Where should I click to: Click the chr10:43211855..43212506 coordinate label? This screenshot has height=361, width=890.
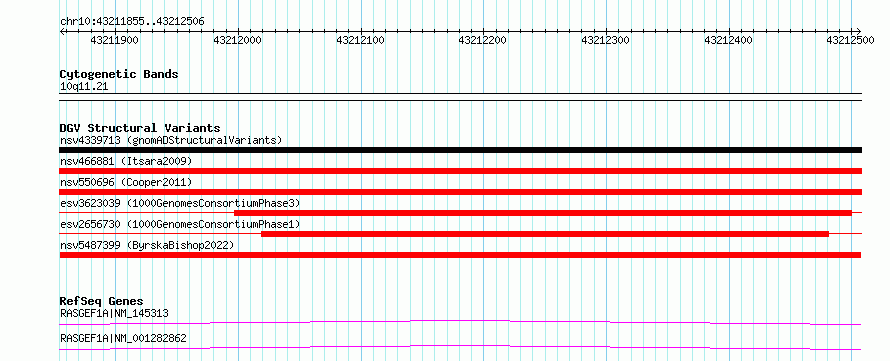[132, 22]
